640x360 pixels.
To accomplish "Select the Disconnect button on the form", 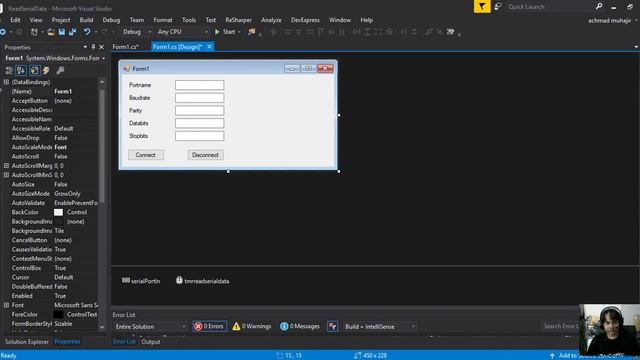I will pos(205,155).
